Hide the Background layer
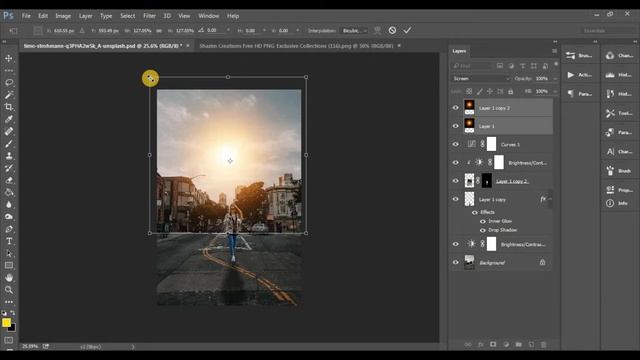 [456, 262]
